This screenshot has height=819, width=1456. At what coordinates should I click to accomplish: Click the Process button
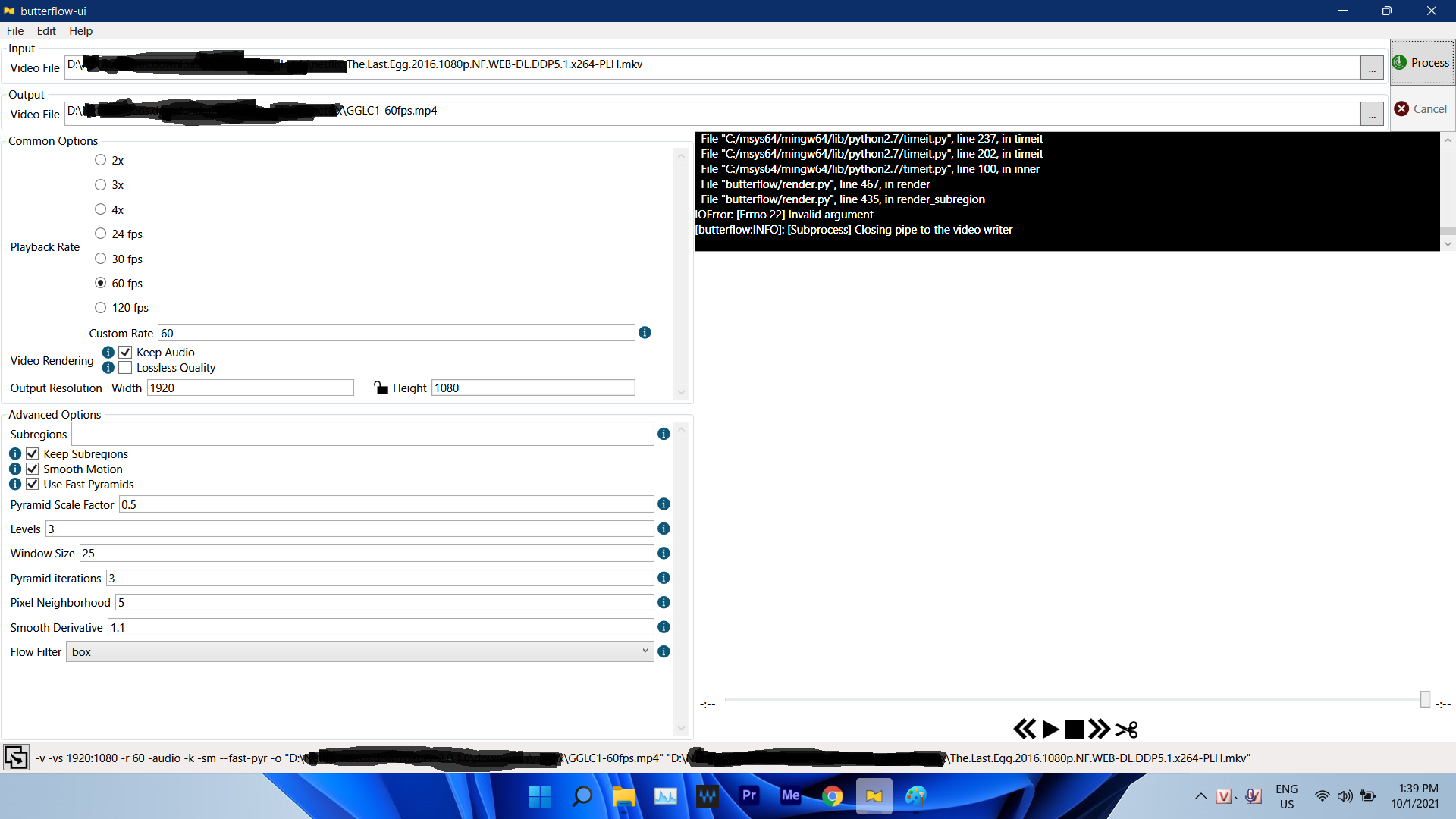1422,62
